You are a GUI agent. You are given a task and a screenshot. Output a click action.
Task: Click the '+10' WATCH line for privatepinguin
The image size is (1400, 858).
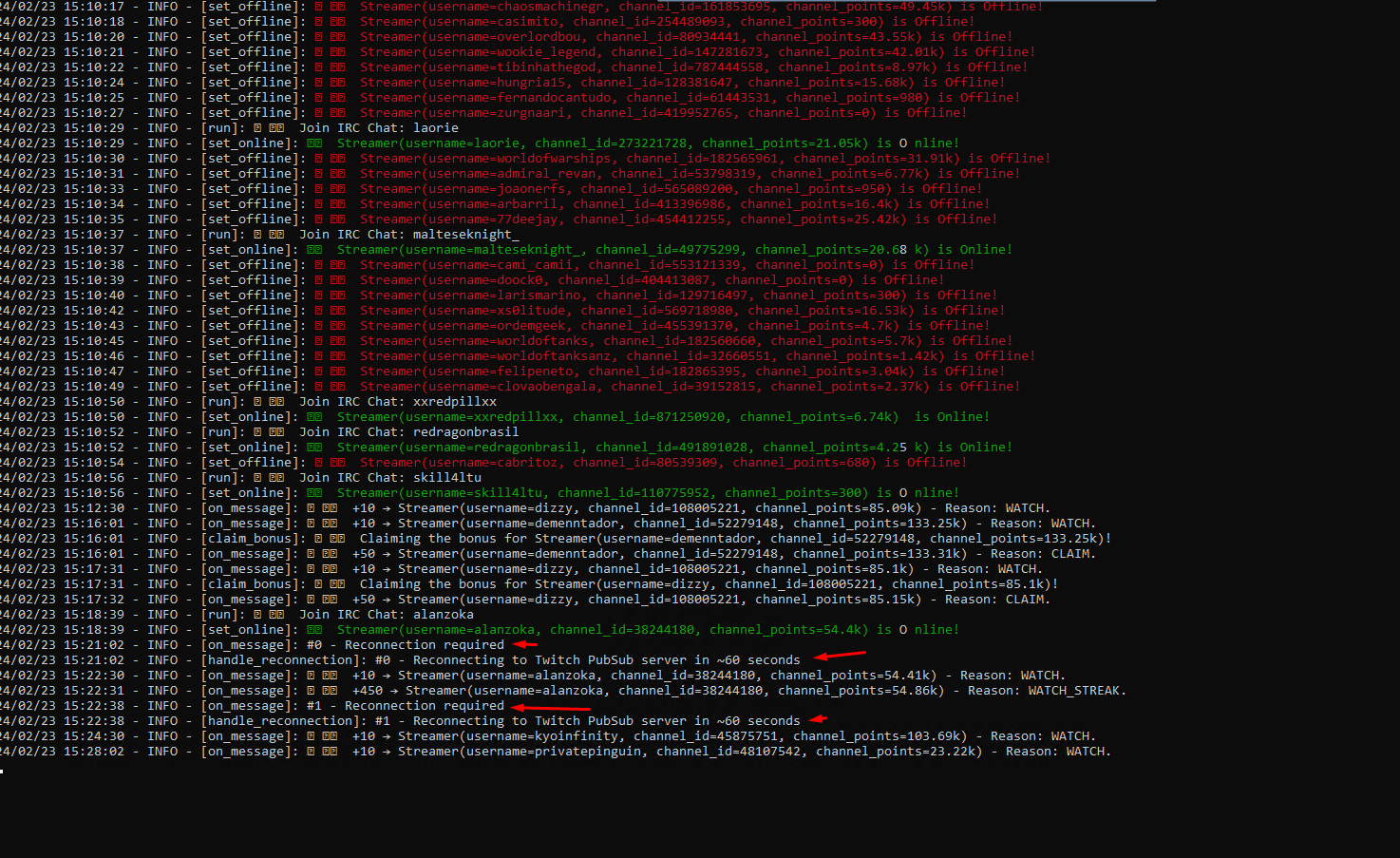tap(731, 752)
